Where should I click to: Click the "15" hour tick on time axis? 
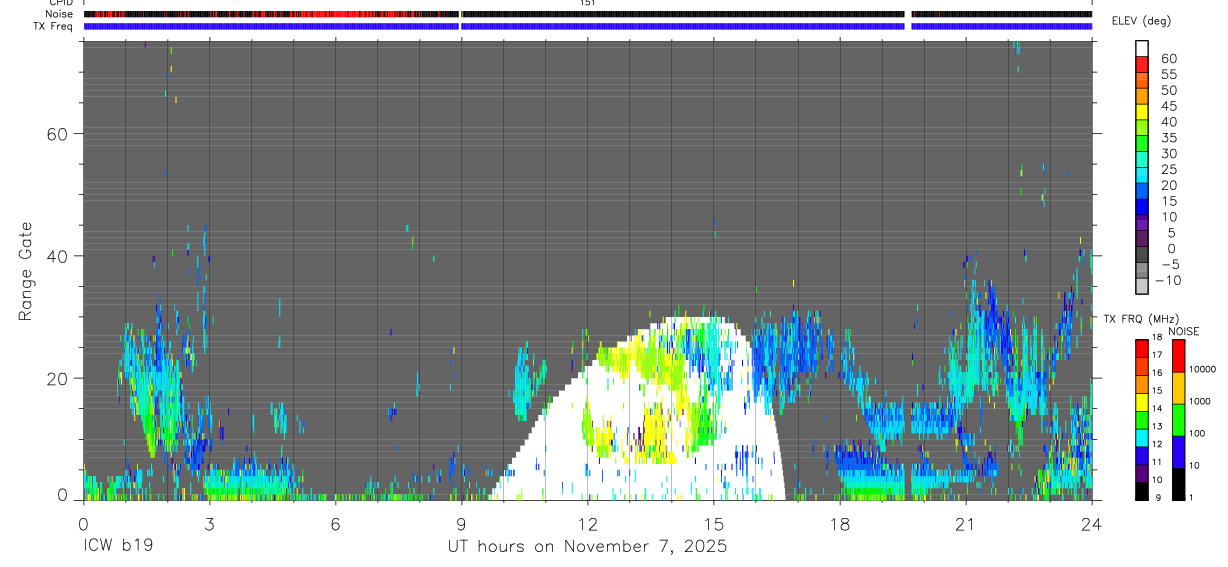714,523
